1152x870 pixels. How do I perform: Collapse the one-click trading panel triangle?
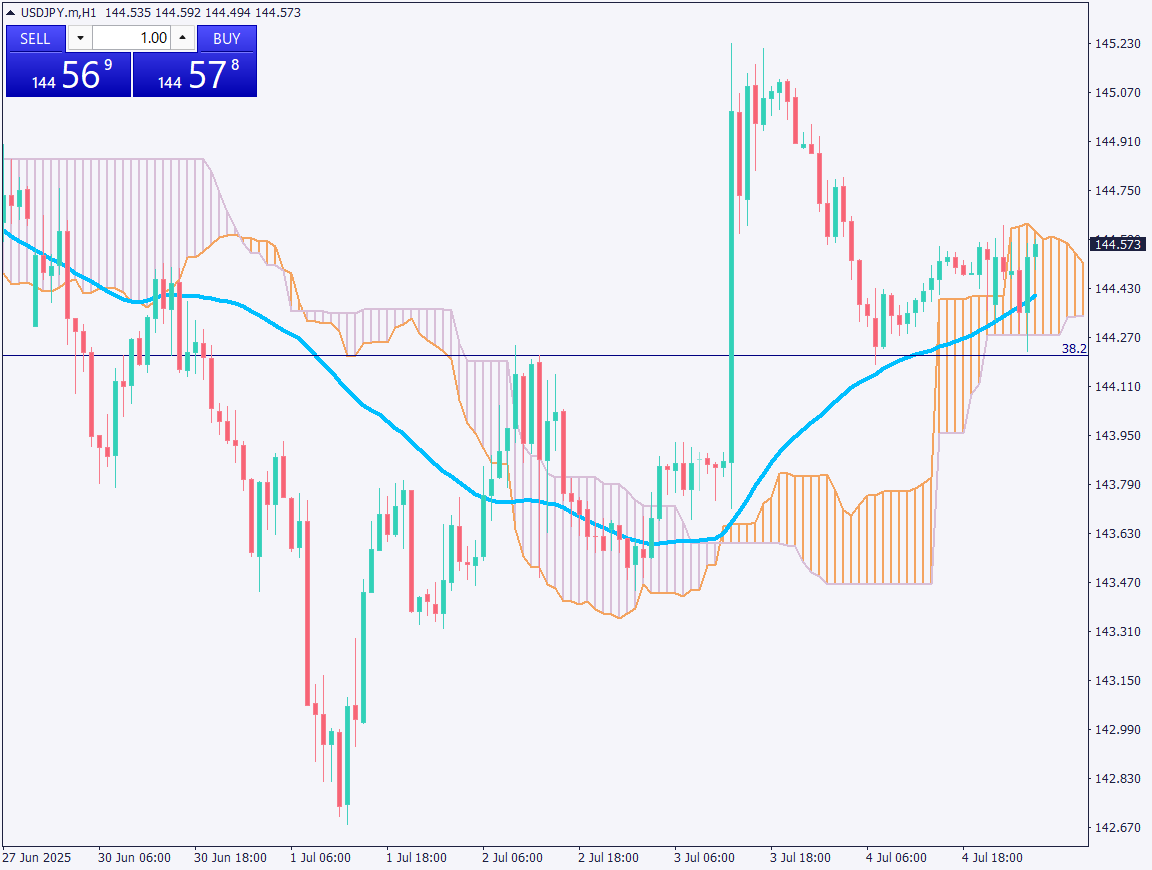coord(11,13)
